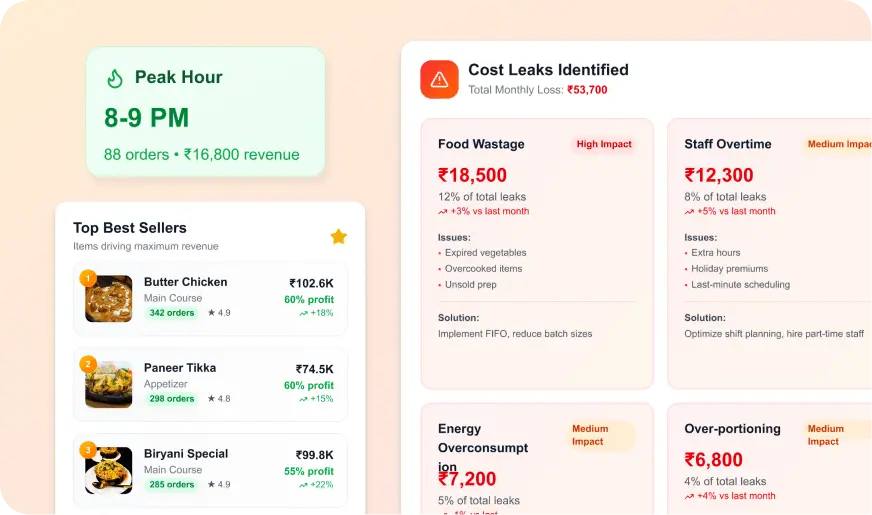Click the number 2 rank badge
872x515 pixels.
tap(87, 364)
